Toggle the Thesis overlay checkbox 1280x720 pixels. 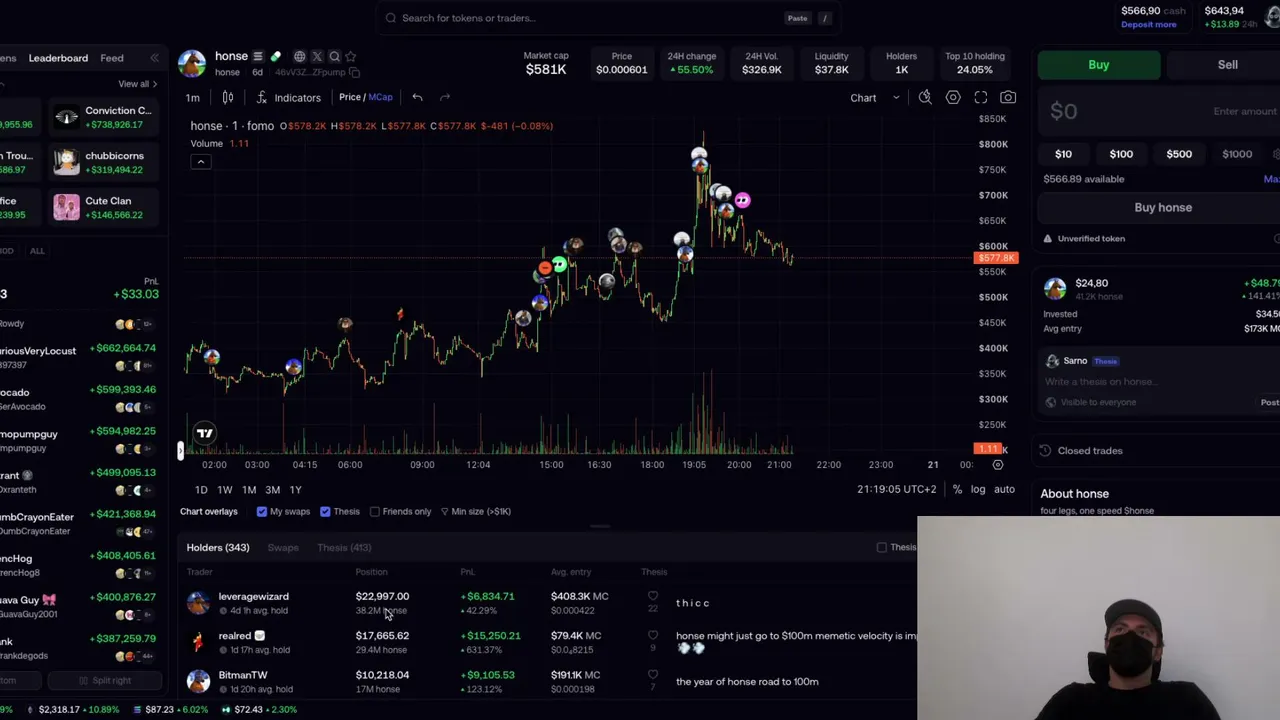pos(325,511)
